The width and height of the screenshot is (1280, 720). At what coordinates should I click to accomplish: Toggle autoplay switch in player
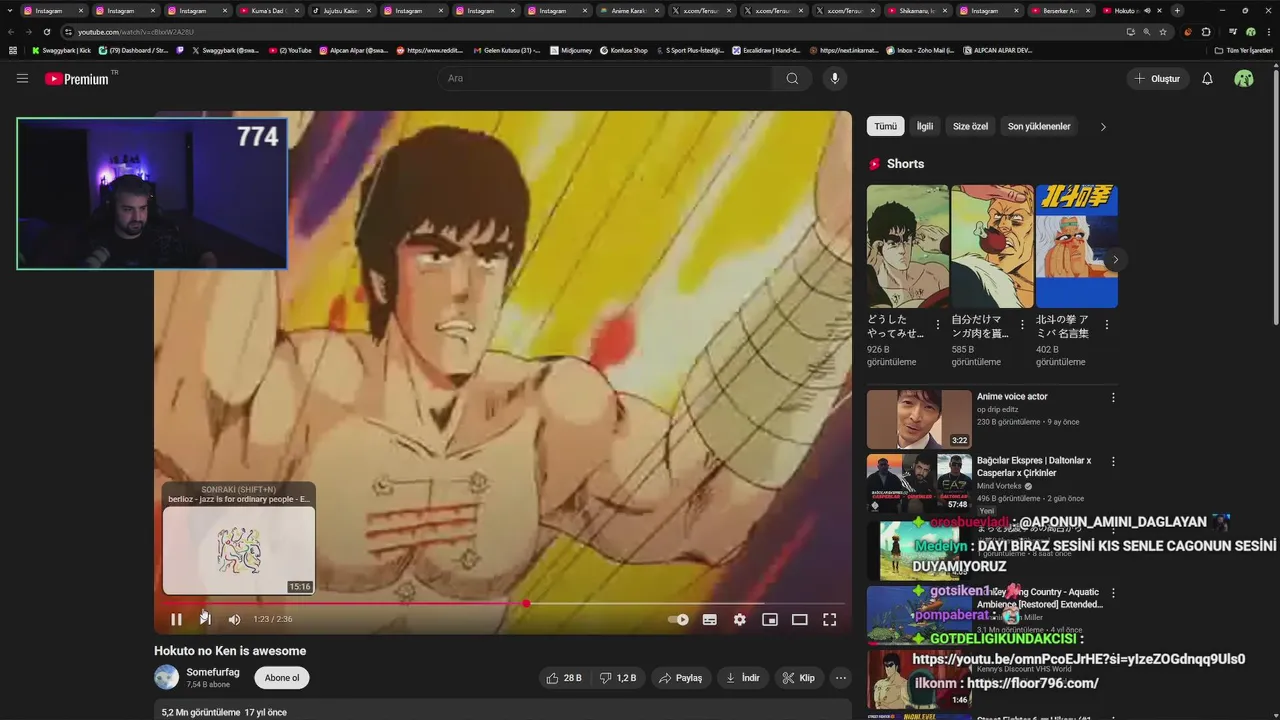pos(678,619)
